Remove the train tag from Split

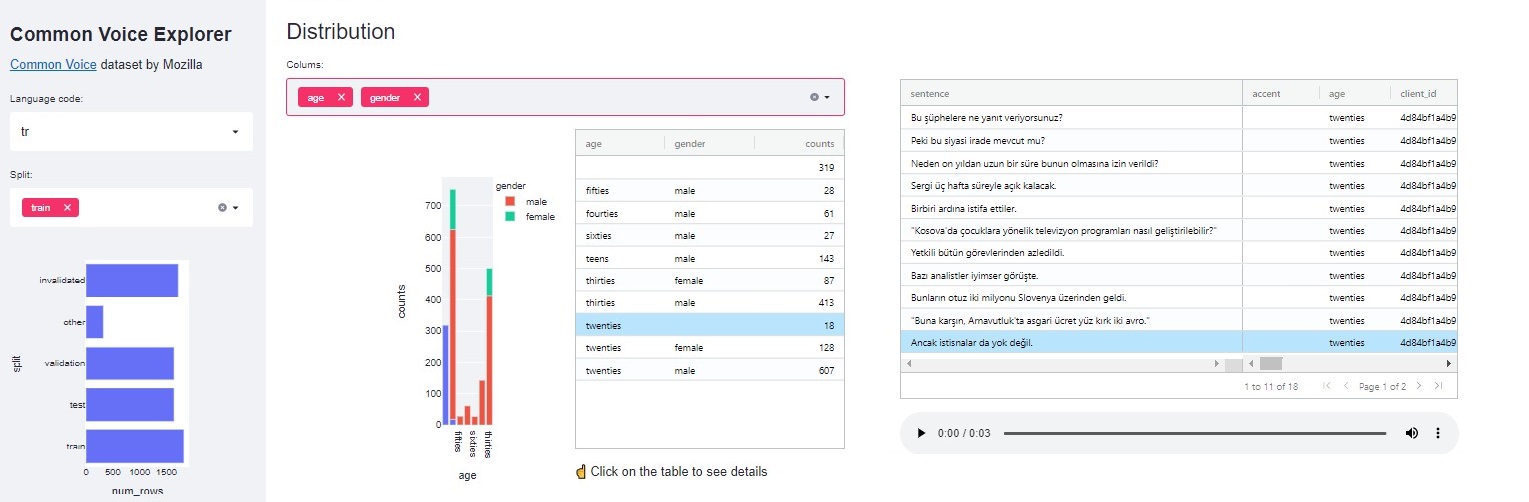[x=67, y=207]
